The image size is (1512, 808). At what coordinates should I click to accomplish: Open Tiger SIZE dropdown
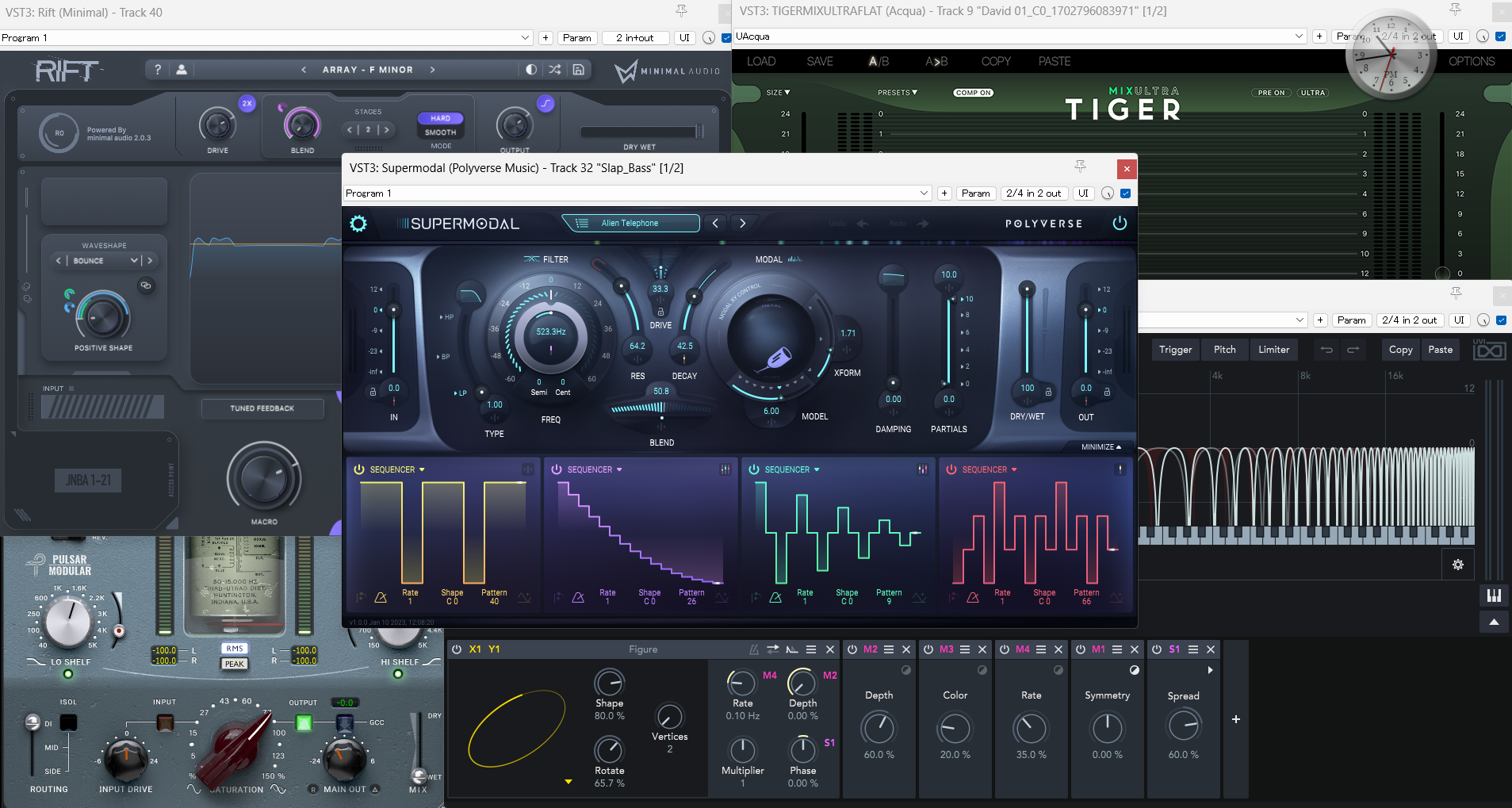point(778,93)
